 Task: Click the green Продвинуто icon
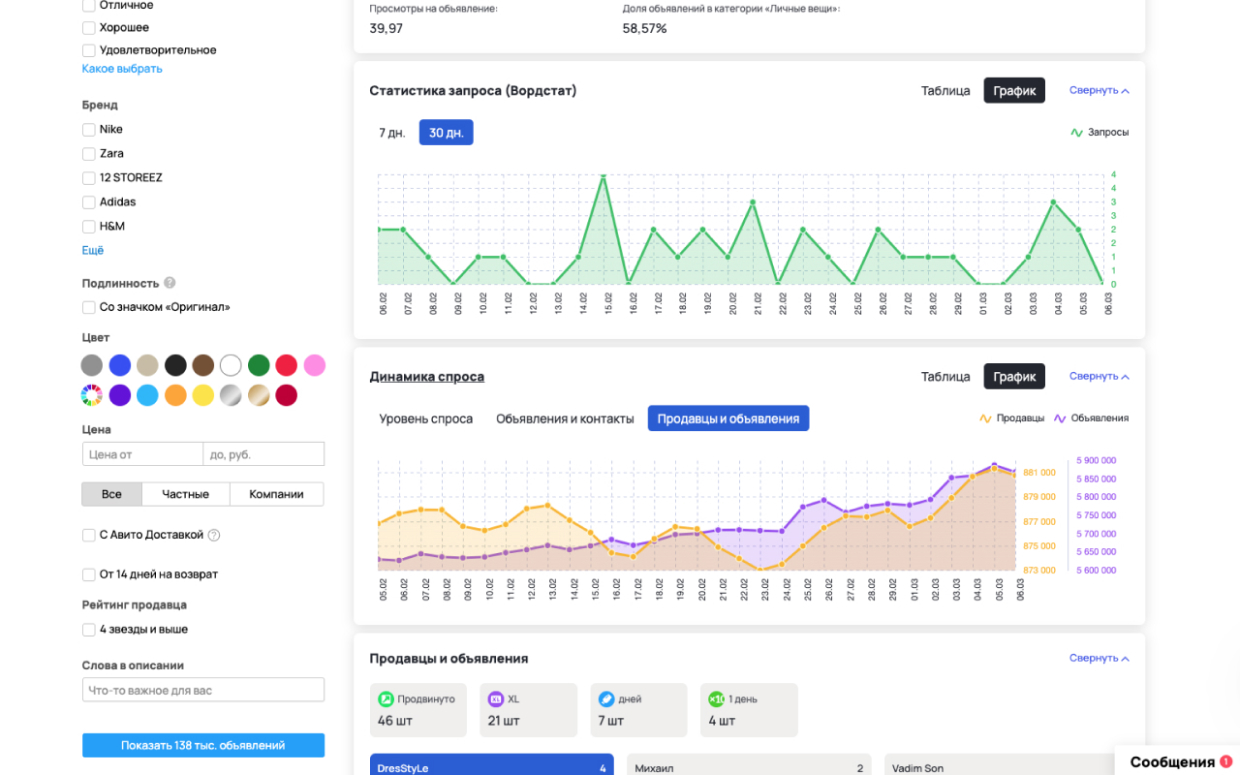tap(385, 699)
